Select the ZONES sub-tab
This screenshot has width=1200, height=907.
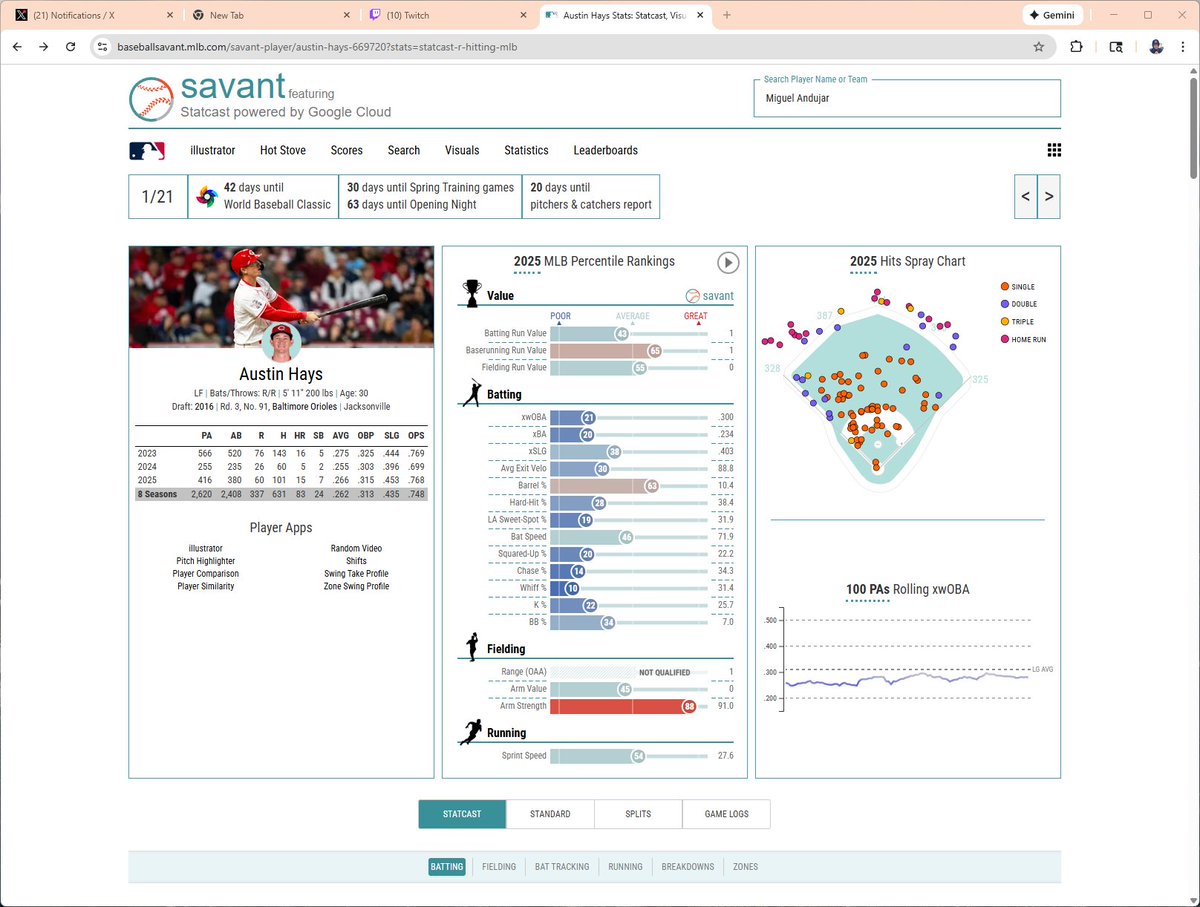click(745, 867)
